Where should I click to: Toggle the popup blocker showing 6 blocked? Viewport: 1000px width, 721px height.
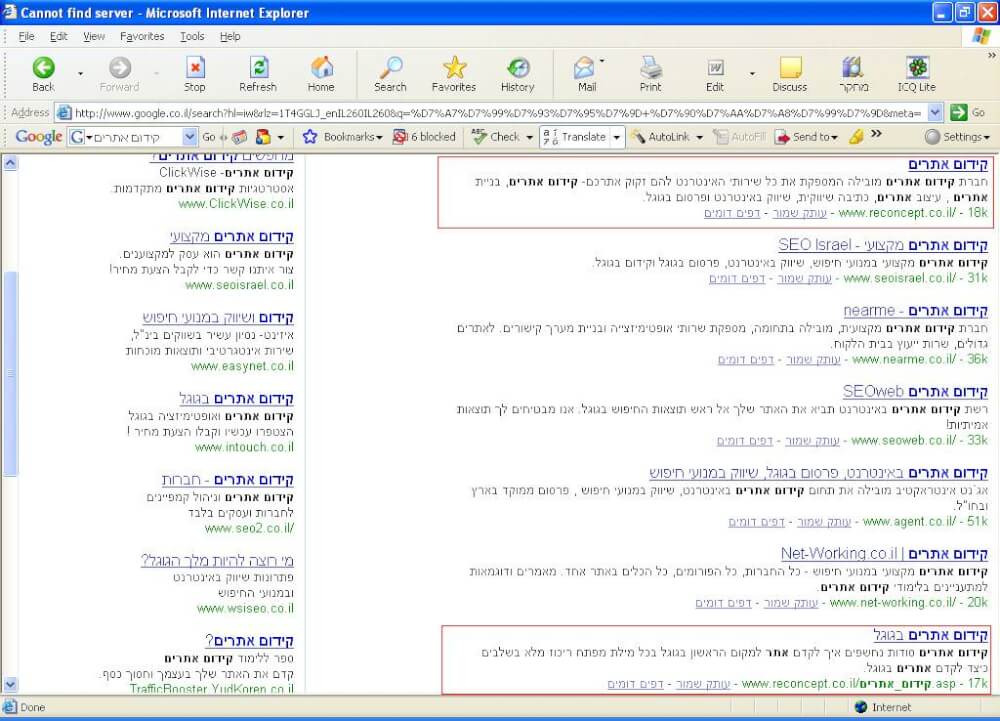[424, 137]
